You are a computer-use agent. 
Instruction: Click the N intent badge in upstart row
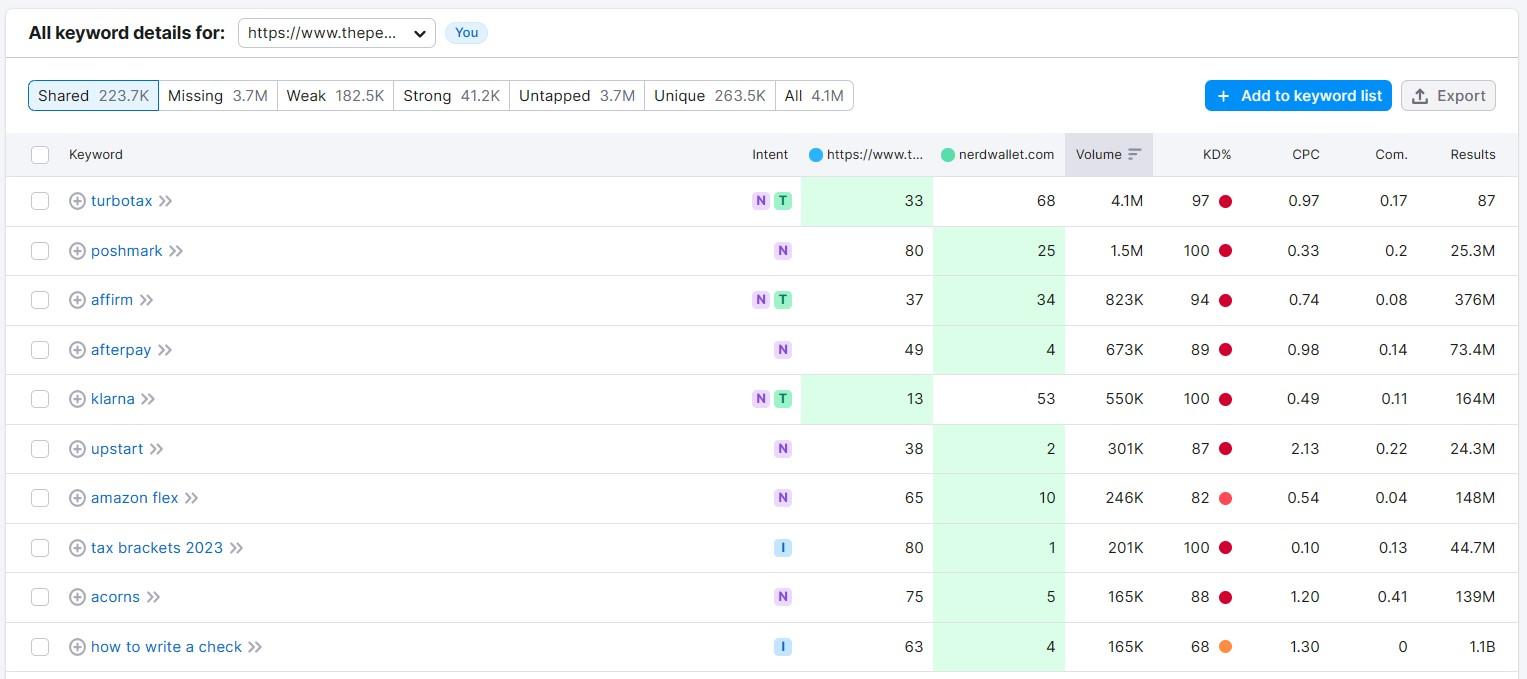783,449
